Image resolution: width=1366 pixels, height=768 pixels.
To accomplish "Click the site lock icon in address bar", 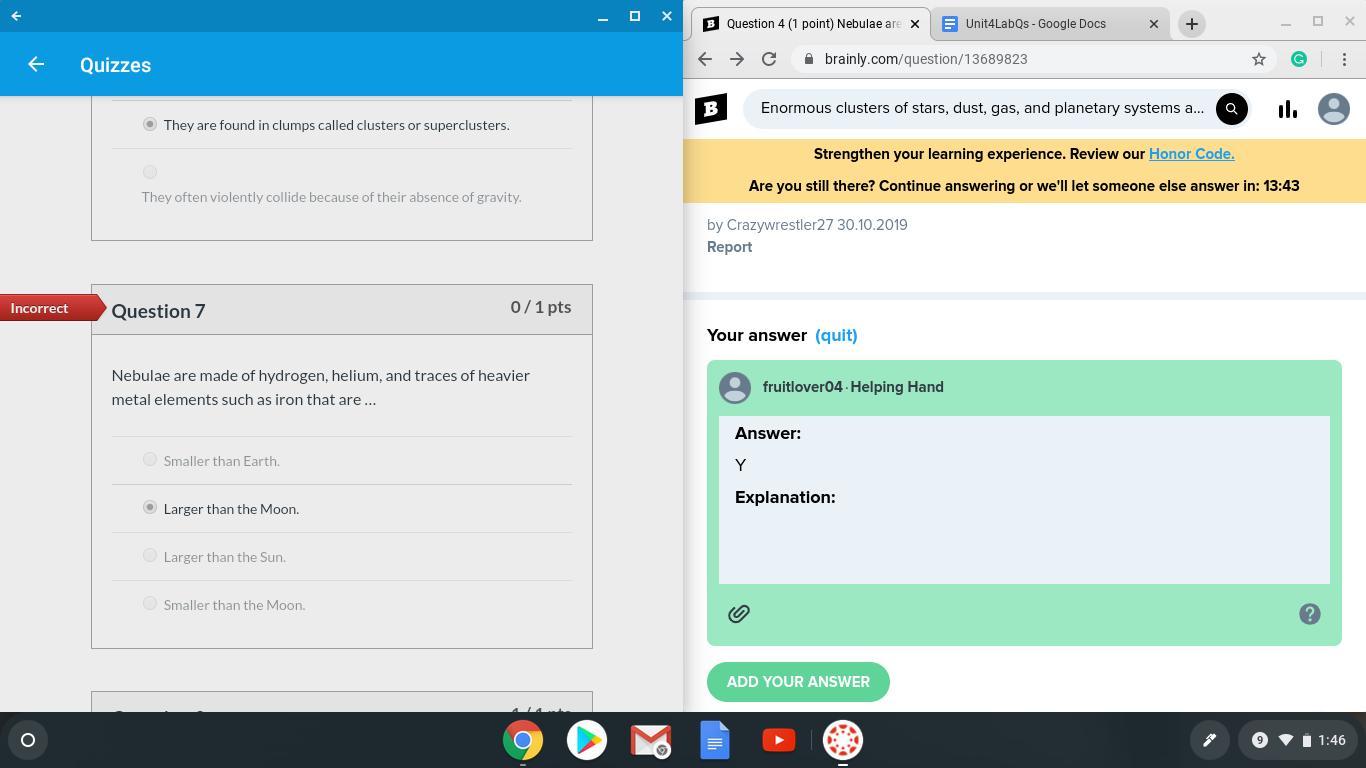I will pos(808,59).
